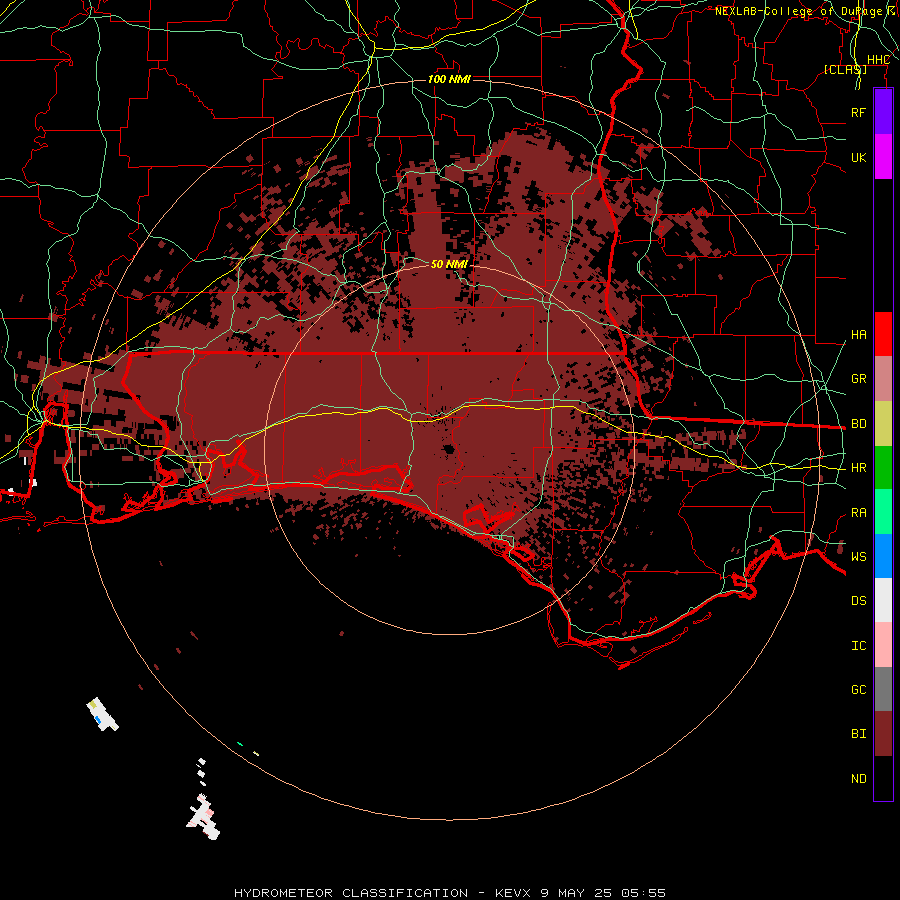Click the BI dark red legend swatch
The image size is (900, 900).
[883, 734]
